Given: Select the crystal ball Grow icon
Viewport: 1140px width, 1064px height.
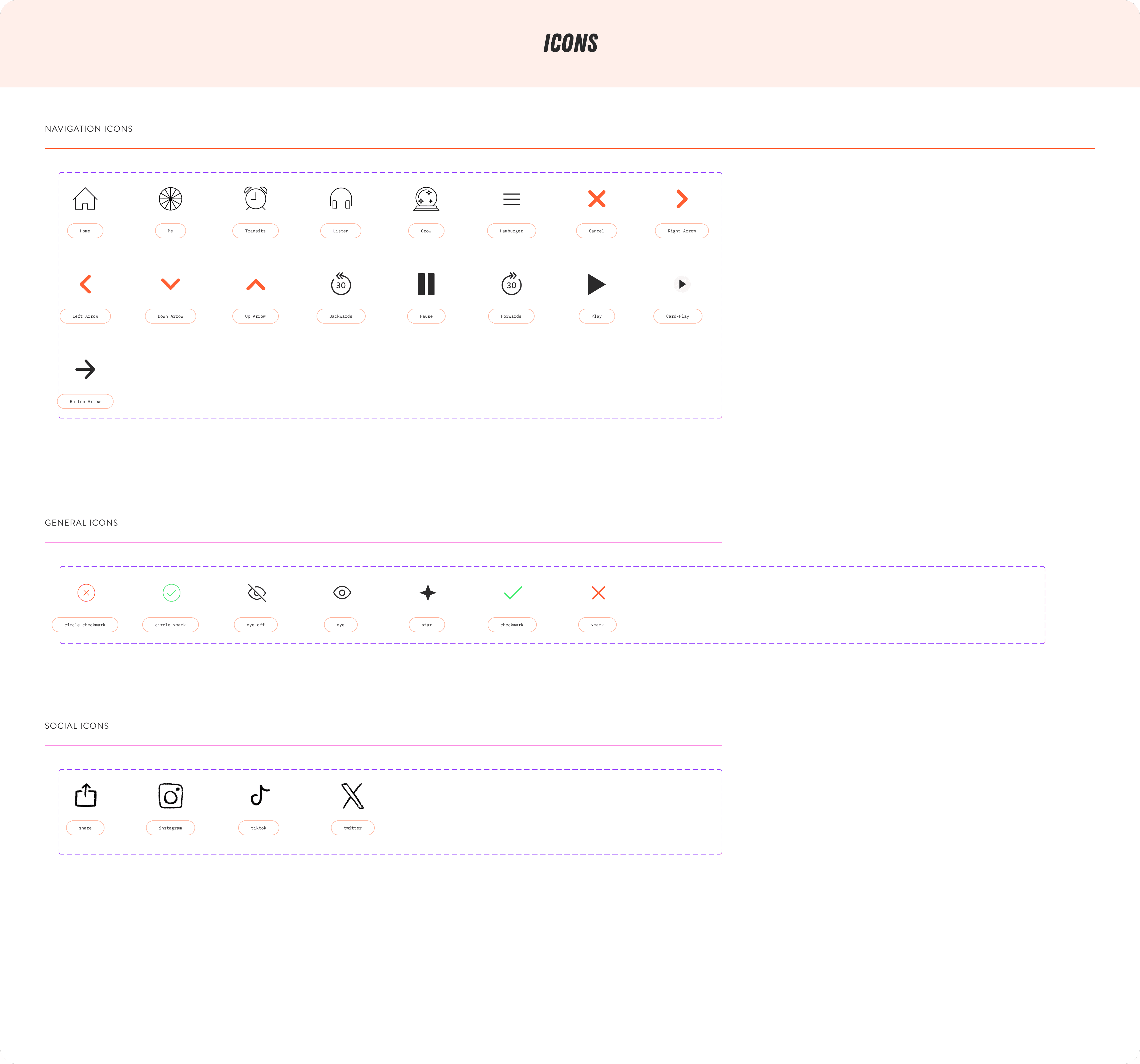Looking at the screenshot, I should point(426,199).
